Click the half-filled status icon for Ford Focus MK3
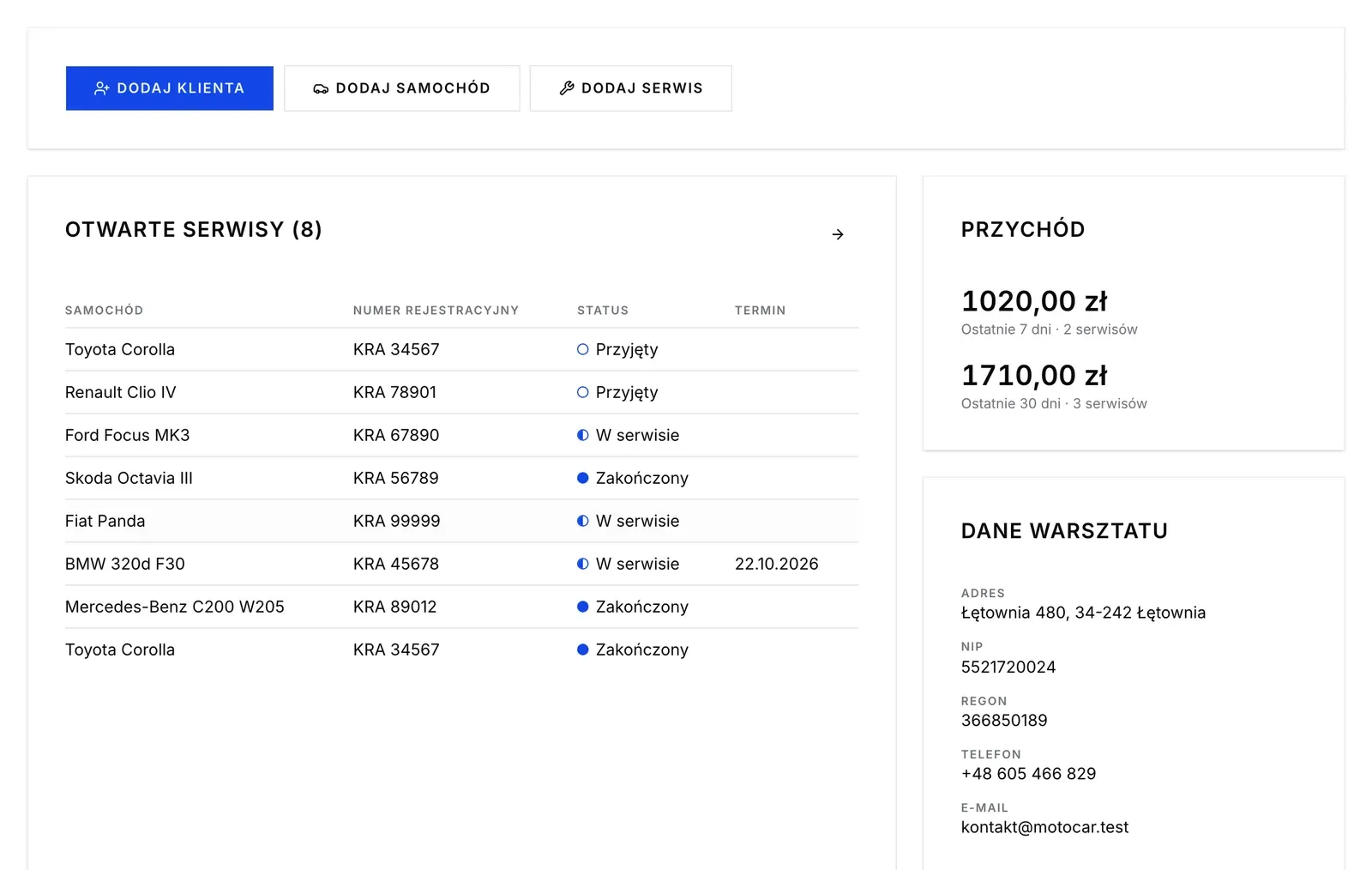The height and width of the screenshot is (870, 1372). point(583,435)
